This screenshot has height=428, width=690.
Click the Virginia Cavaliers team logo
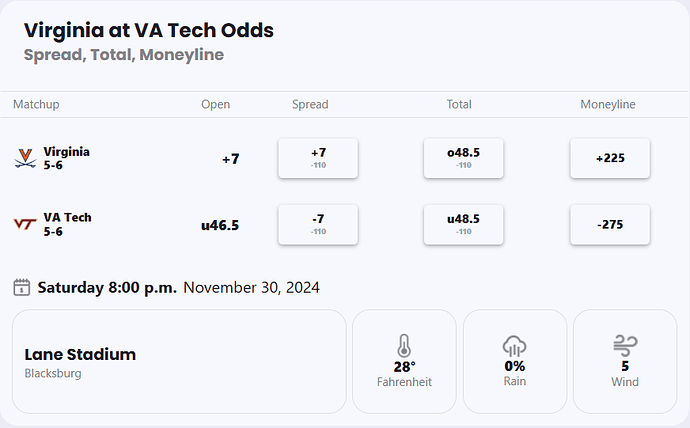tap(25, 157)
